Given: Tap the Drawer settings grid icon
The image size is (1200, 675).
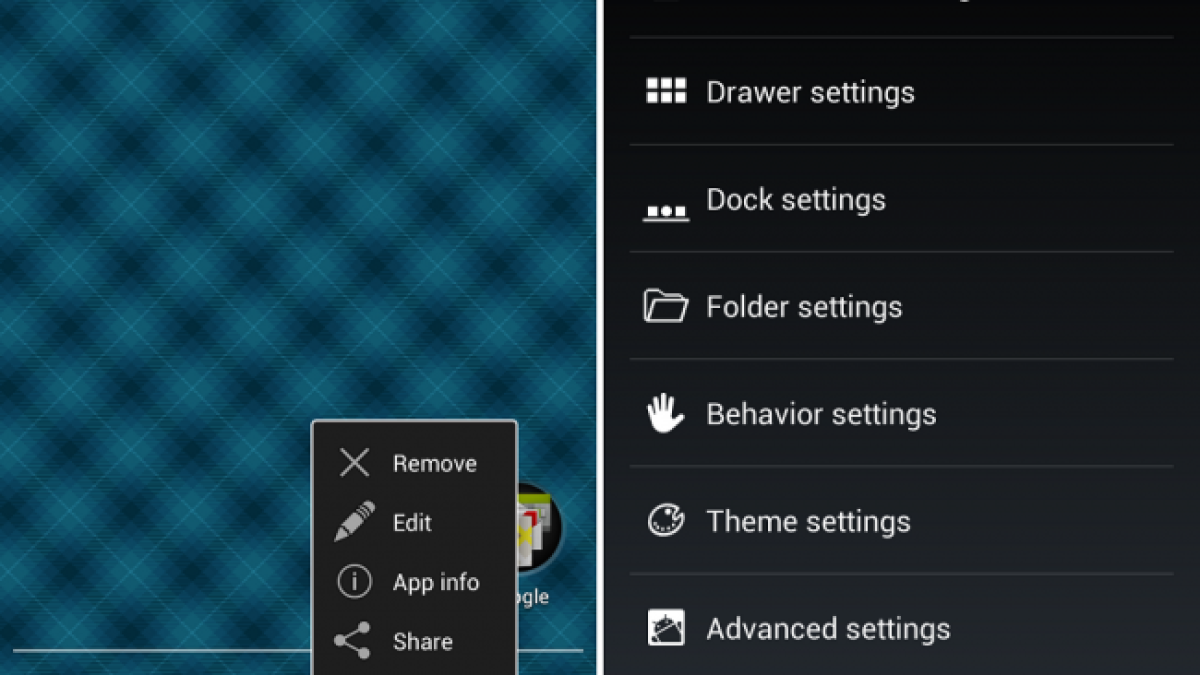Looking at the screenshot, I should click(x=666, y=92).
